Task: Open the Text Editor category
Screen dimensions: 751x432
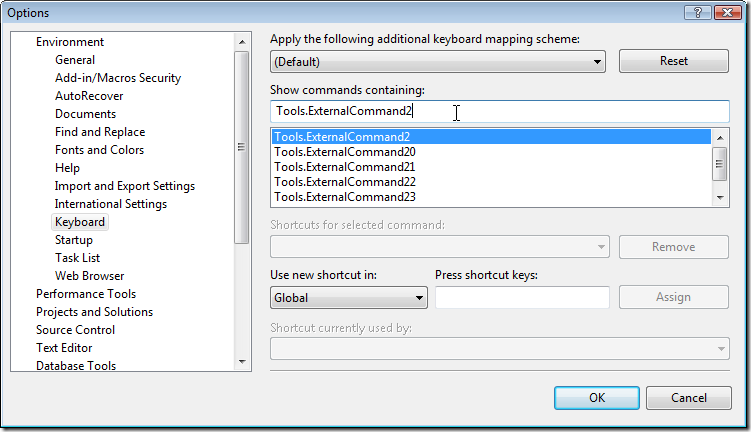Action: point(64,348)
